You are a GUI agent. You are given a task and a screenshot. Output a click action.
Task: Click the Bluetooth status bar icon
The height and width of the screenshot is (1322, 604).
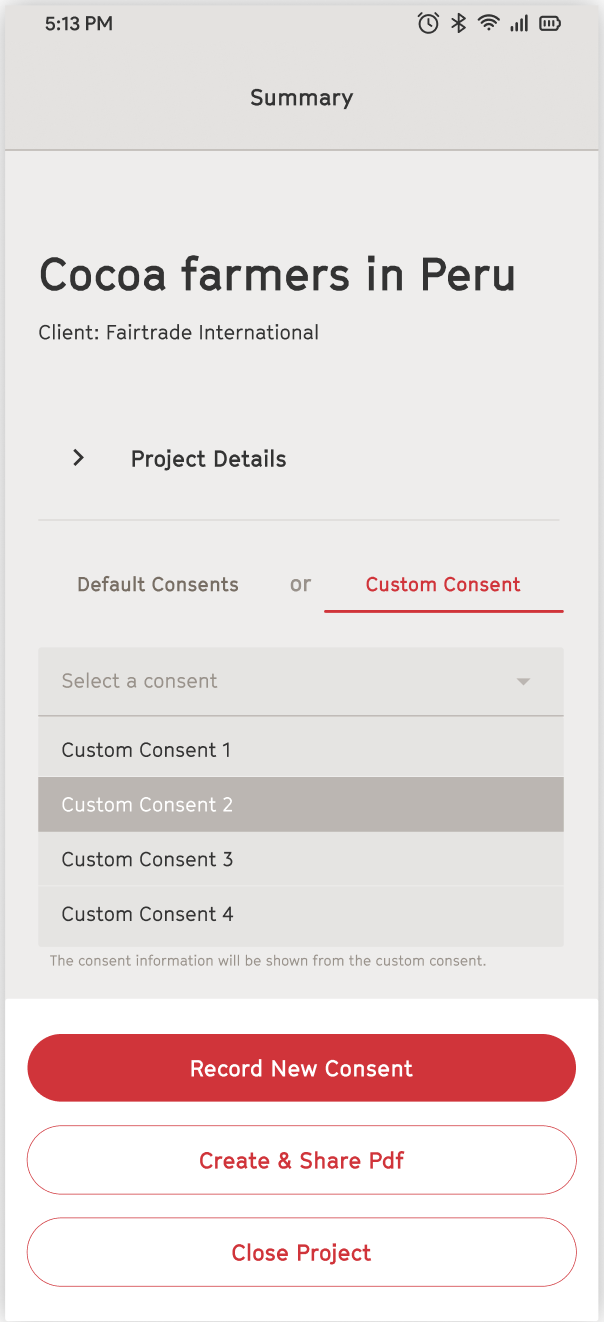point(459,23)
